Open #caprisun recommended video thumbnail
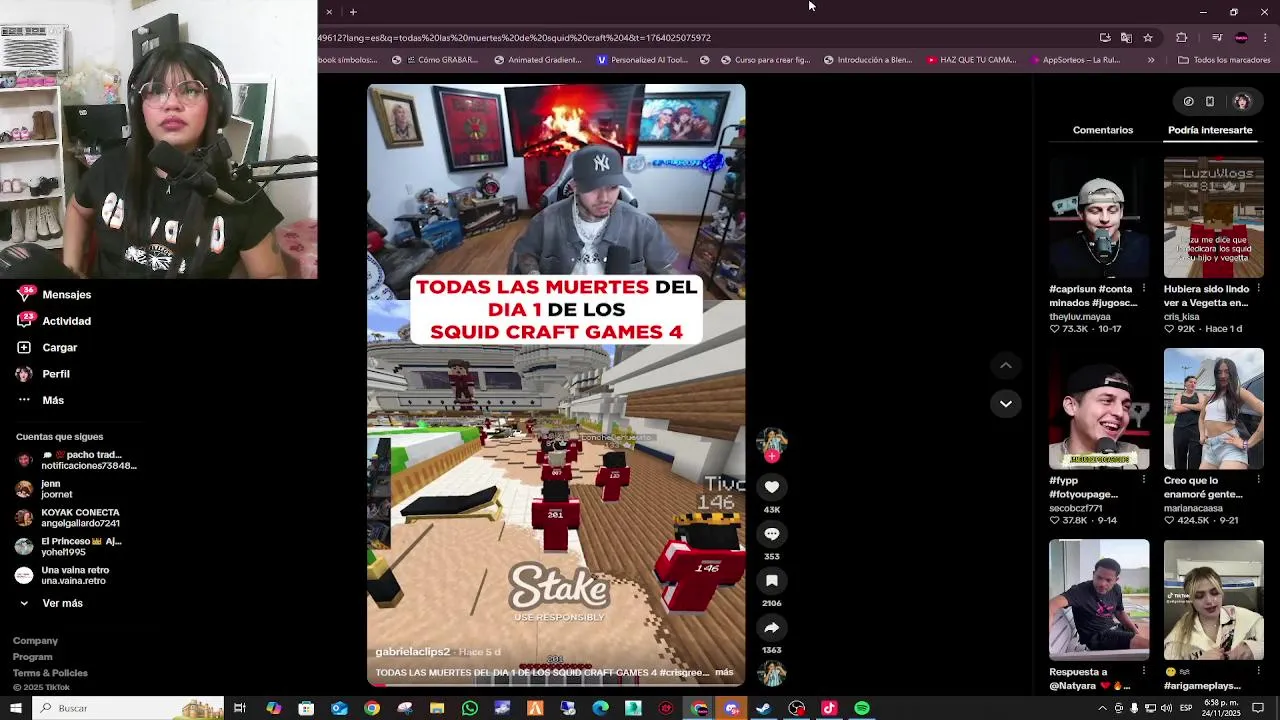Screen dimensions: 1280x720 click(1099, 218)
